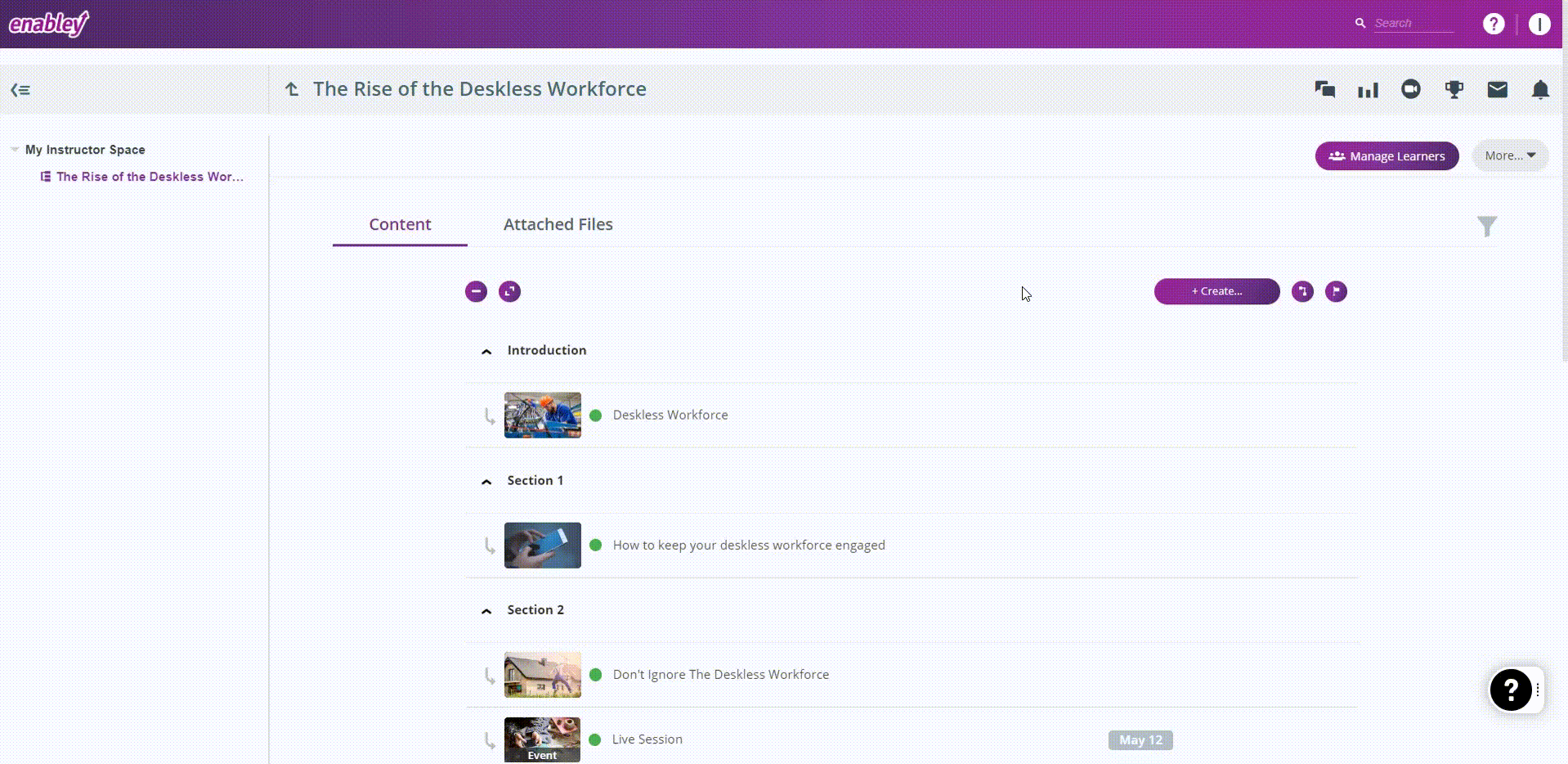
Task: Collapse the left sidebar navigation panel
Action: tap(20, 90)
